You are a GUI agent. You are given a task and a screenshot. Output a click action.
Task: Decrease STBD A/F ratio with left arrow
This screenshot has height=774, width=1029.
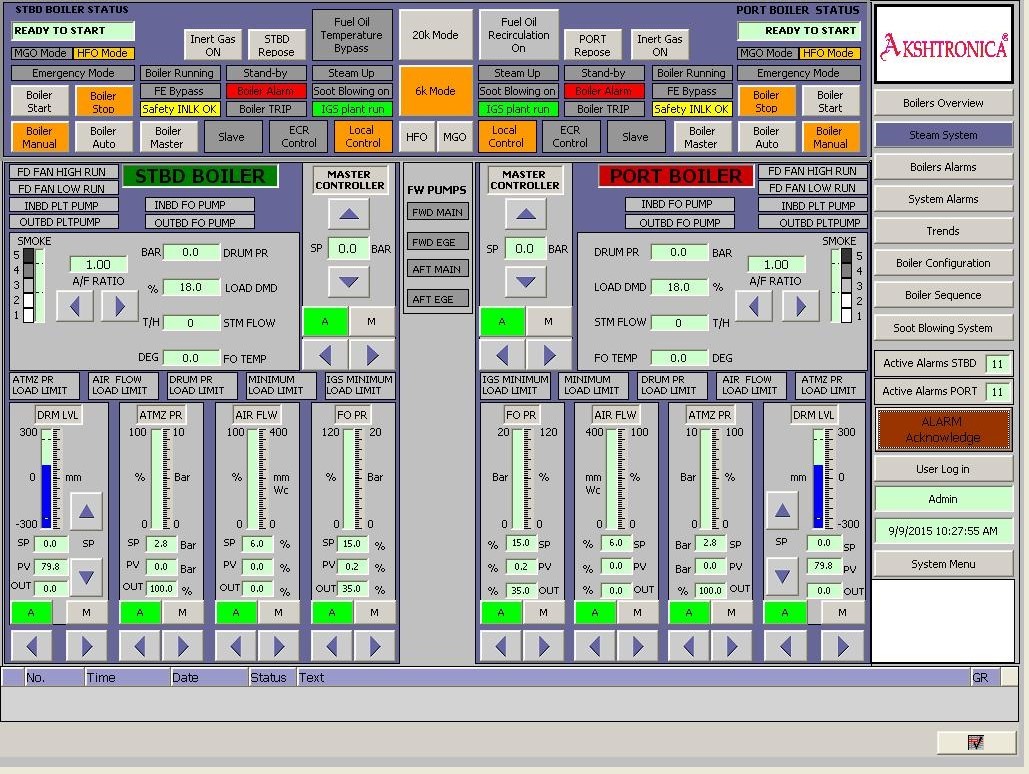tap(74, 306)
